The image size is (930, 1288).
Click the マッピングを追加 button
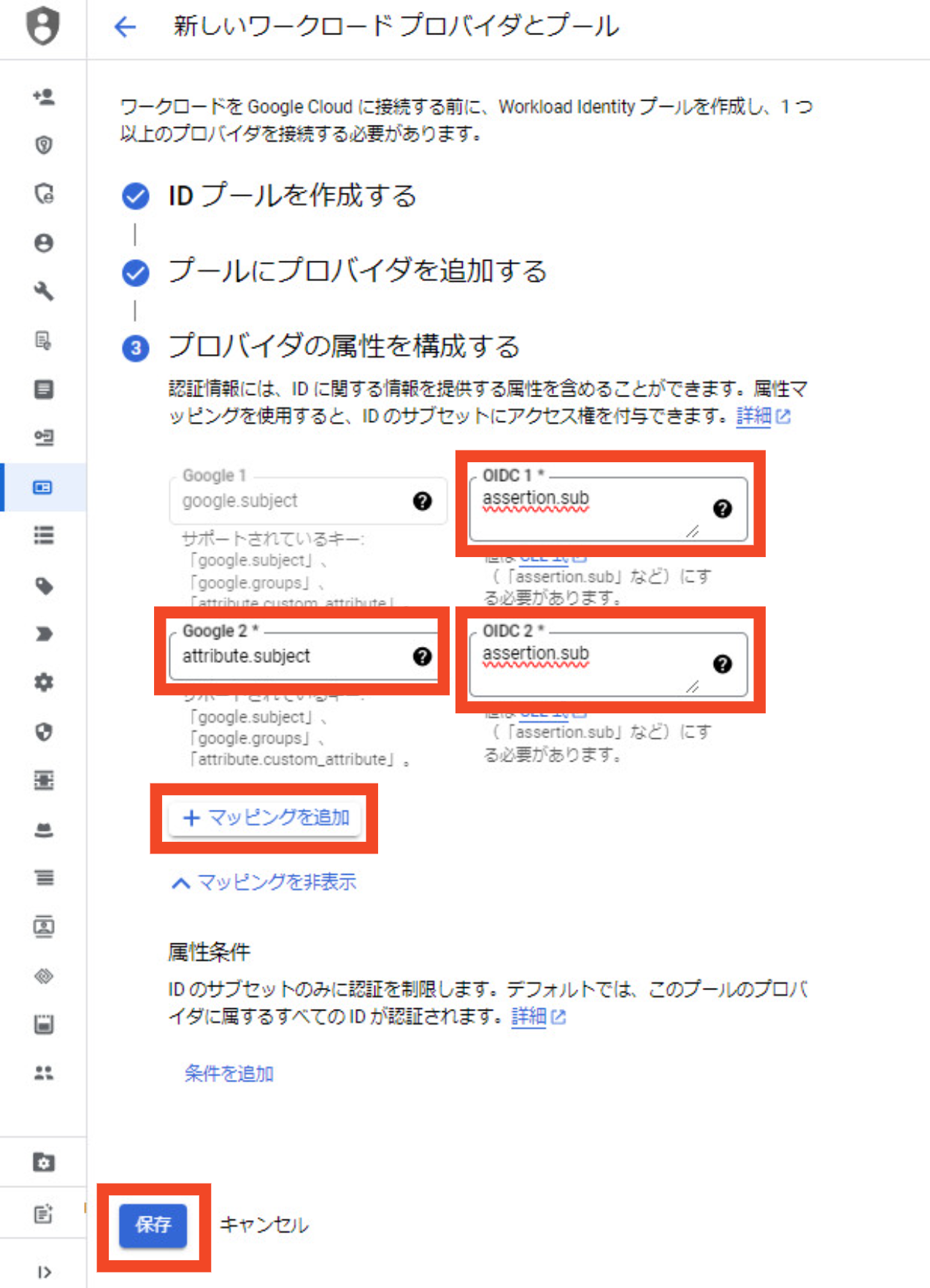(265, 818)
